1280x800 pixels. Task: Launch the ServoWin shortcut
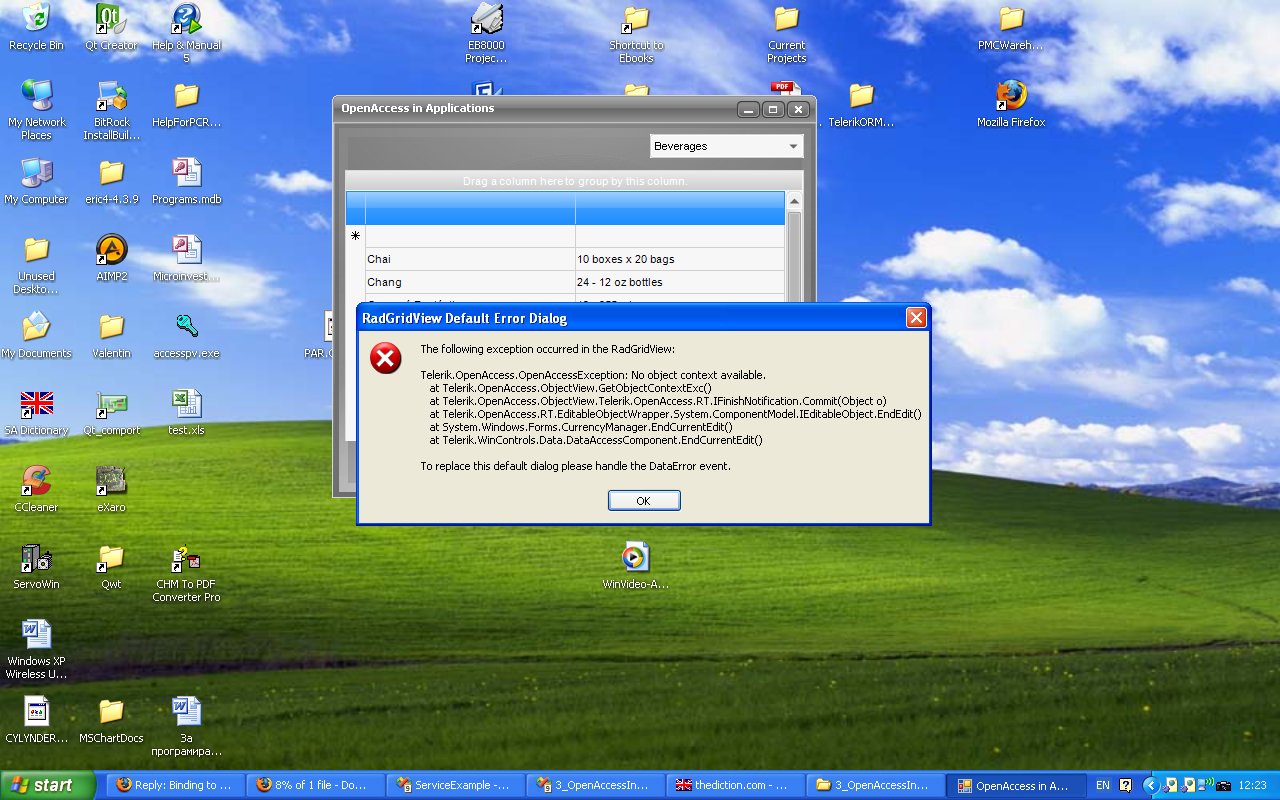click(x=36, y=566)
